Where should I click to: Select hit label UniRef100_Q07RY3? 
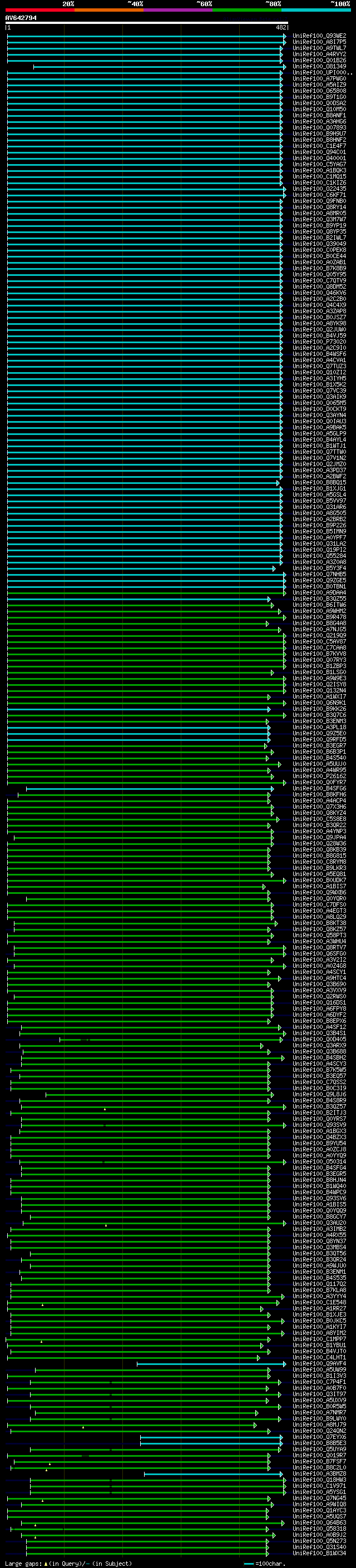coord(319,660)
